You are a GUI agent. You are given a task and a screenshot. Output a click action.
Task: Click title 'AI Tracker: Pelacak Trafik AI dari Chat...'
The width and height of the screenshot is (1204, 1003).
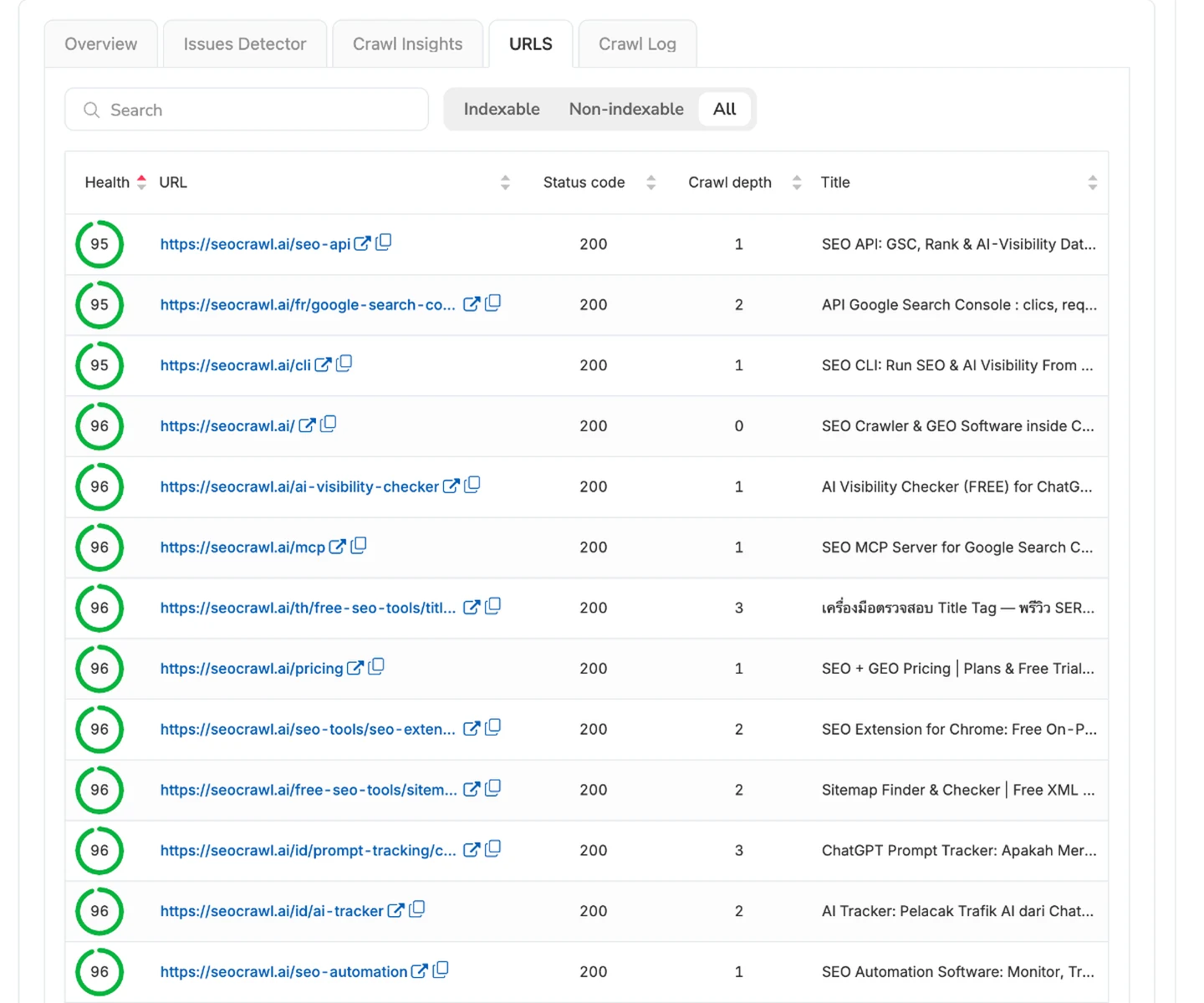point(958,911)
